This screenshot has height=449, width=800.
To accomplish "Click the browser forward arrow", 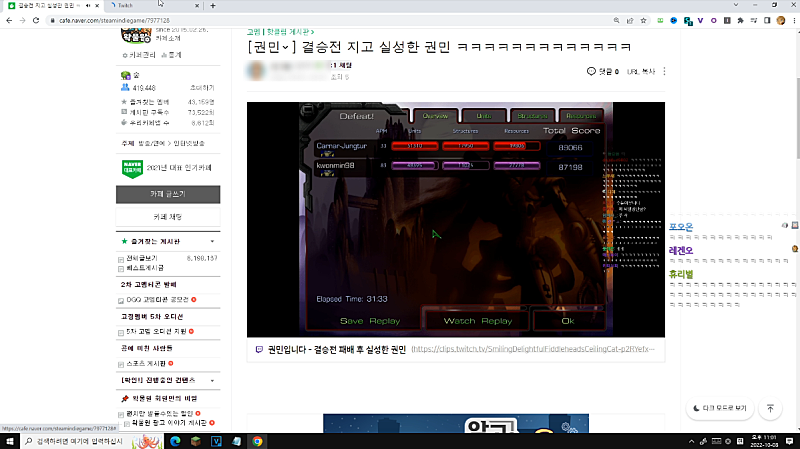I will click(22, 20).
